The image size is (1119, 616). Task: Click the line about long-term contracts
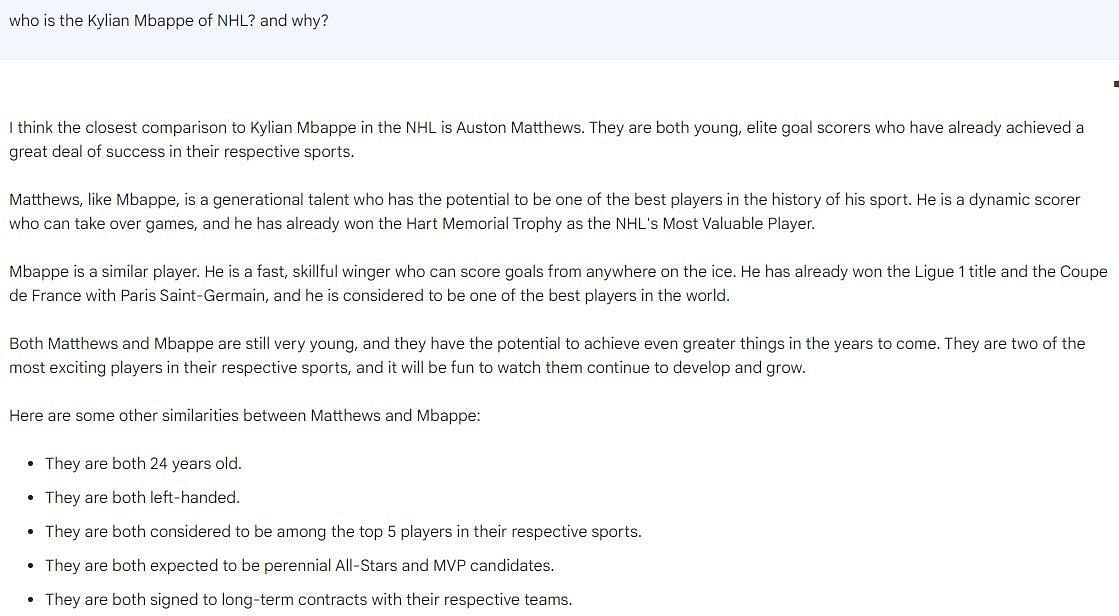point(309,600)
